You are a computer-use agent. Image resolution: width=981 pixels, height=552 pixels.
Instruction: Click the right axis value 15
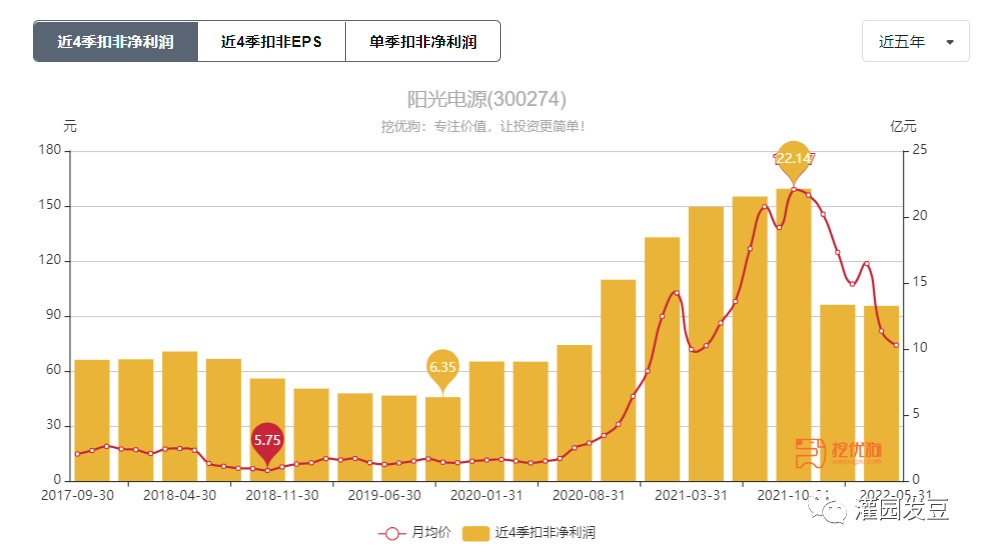pyautogui.click(x=920, y=282)
